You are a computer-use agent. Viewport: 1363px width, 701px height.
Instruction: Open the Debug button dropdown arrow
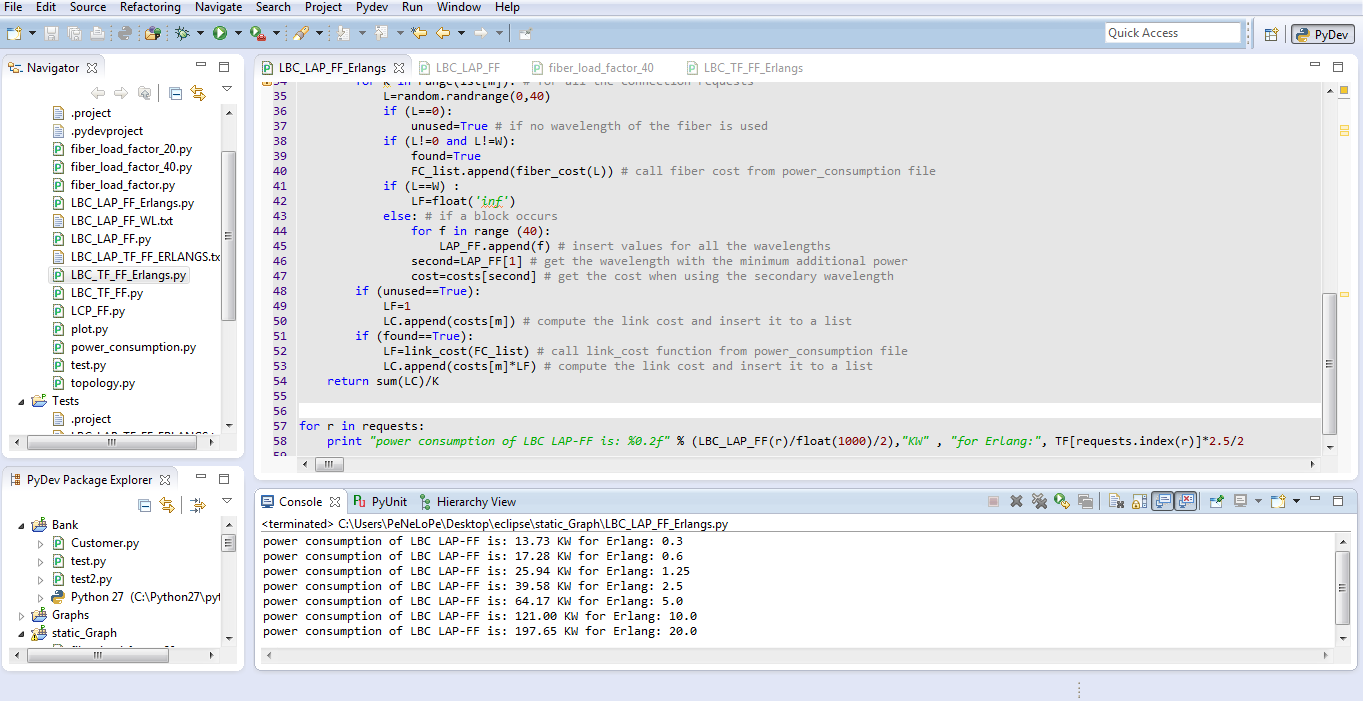click(x=200, y=33)
